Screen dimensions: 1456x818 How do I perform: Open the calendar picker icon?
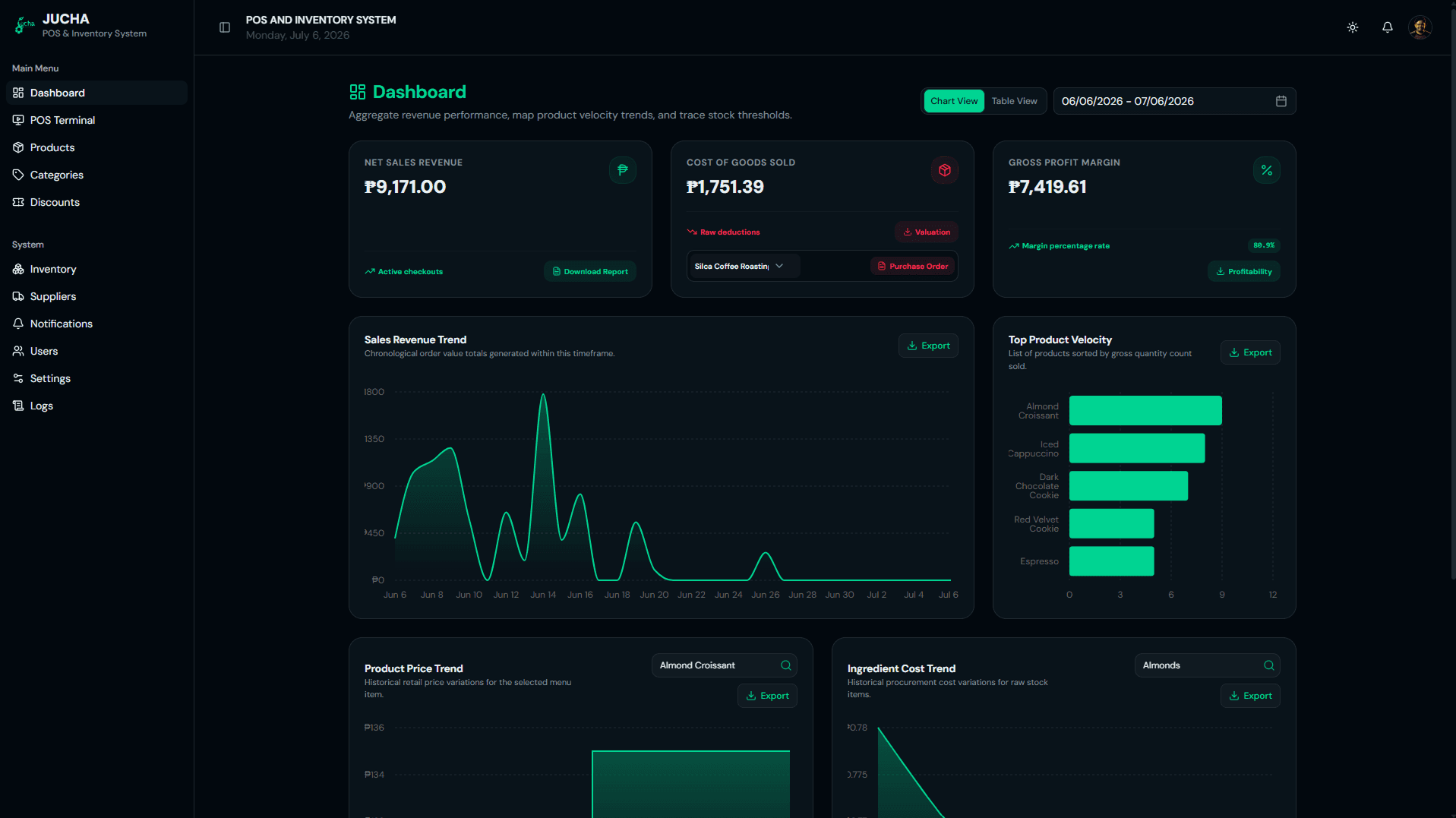[1281, 101]
